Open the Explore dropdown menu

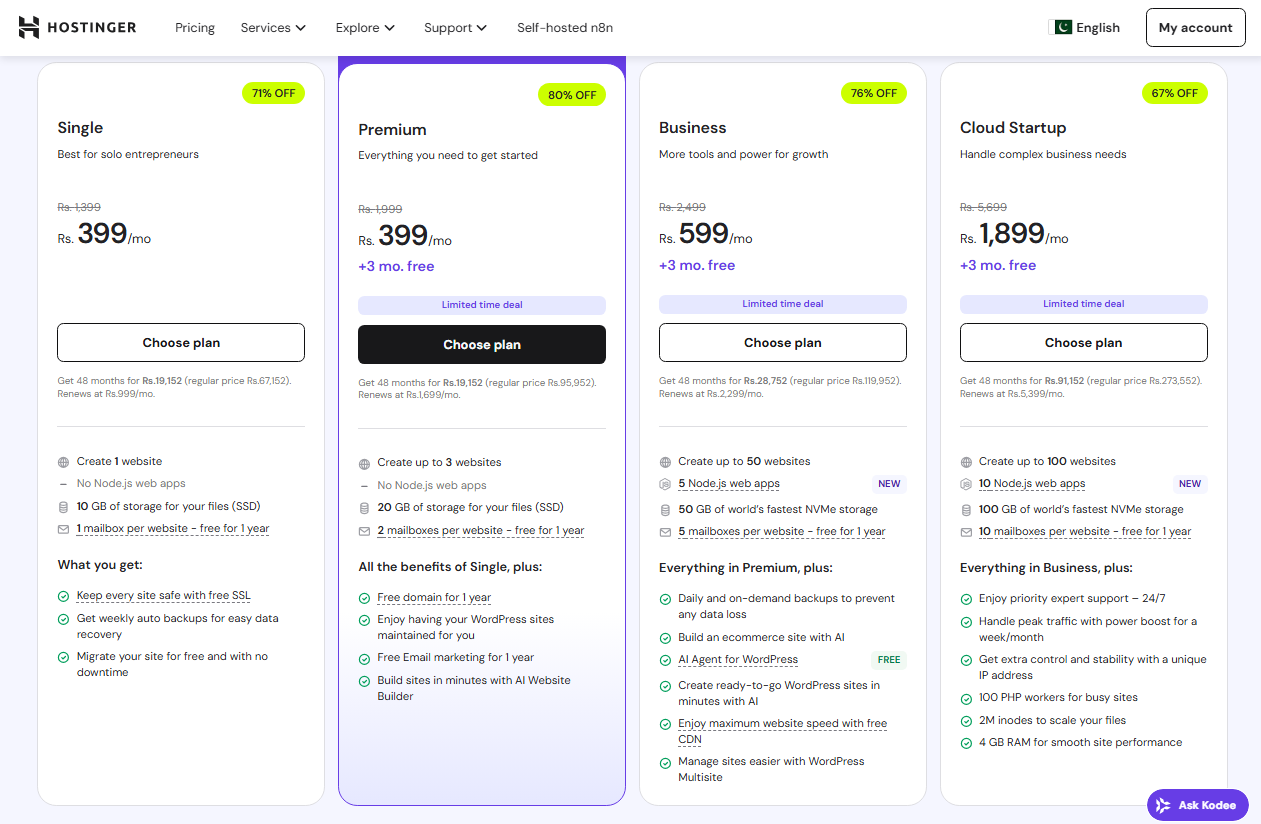pos(364,27)
